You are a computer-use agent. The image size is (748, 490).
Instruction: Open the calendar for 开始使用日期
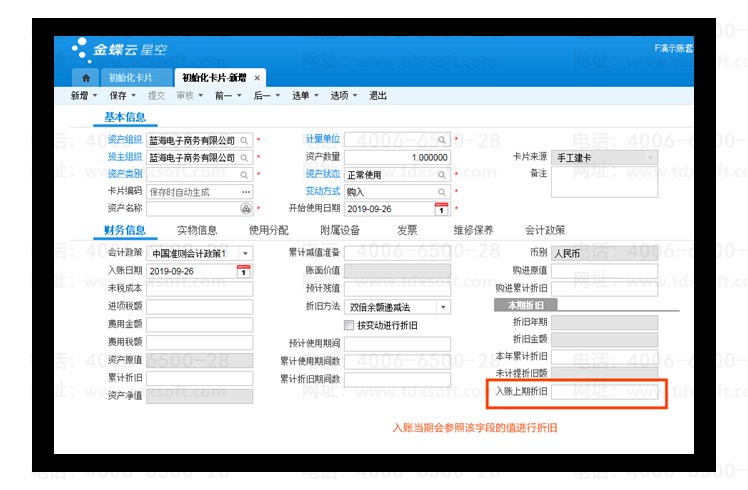[x=442, y=208]
